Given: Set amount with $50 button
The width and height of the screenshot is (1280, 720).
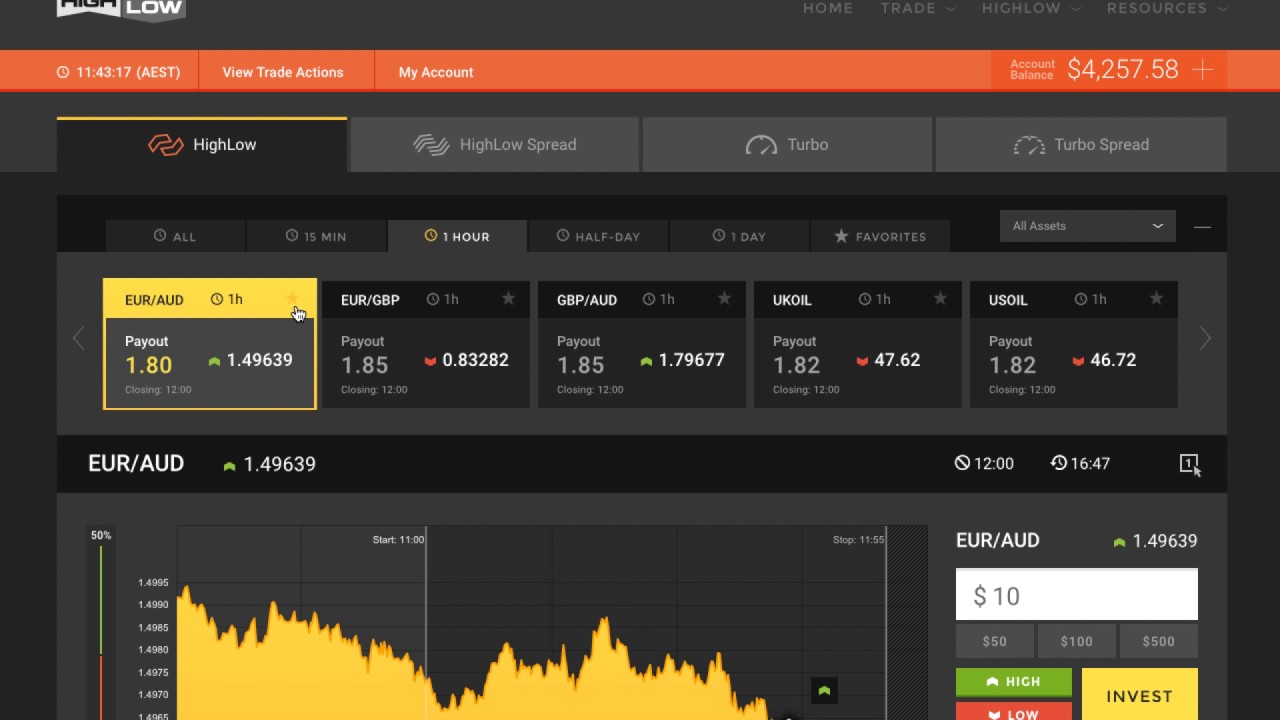Looking at the screenshot, I should tap(994, 641).
